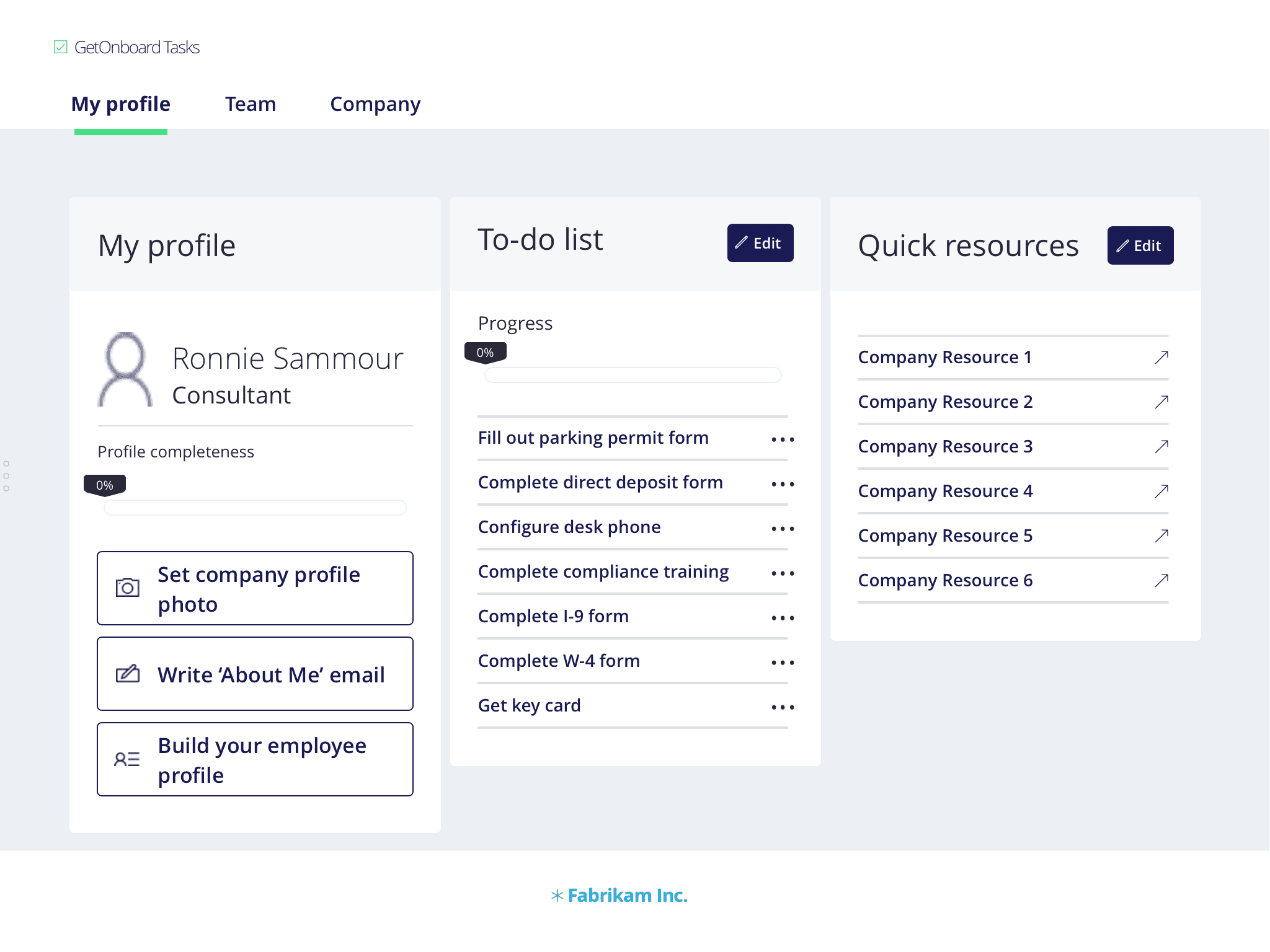Viewport: 1270px width, 952px height.
Task: Switch to the Company tab
Action: coord(375,104)
